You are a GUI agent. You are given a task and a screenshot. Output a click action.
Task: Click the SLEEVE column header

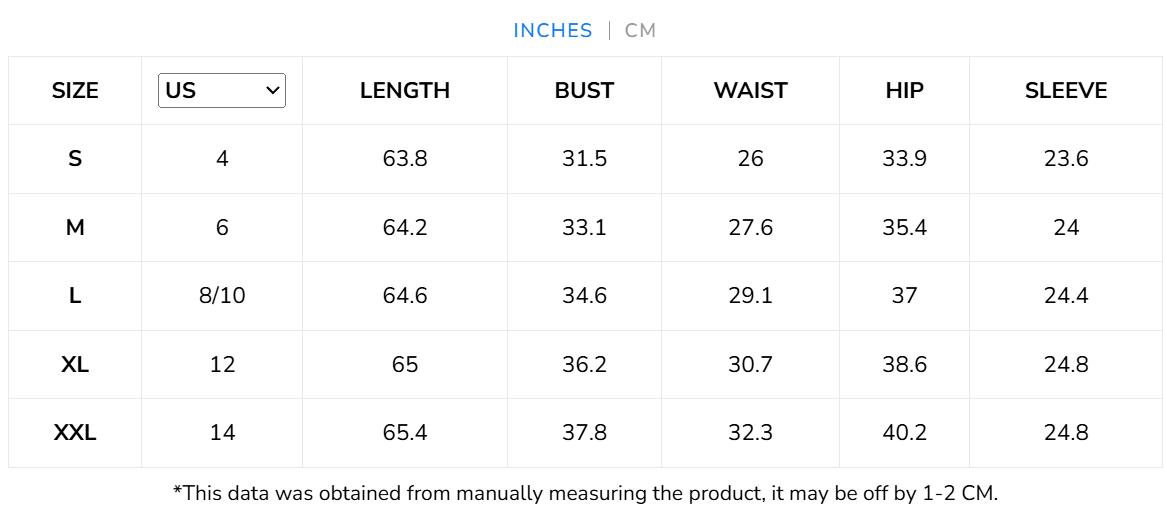(1066, 91)
